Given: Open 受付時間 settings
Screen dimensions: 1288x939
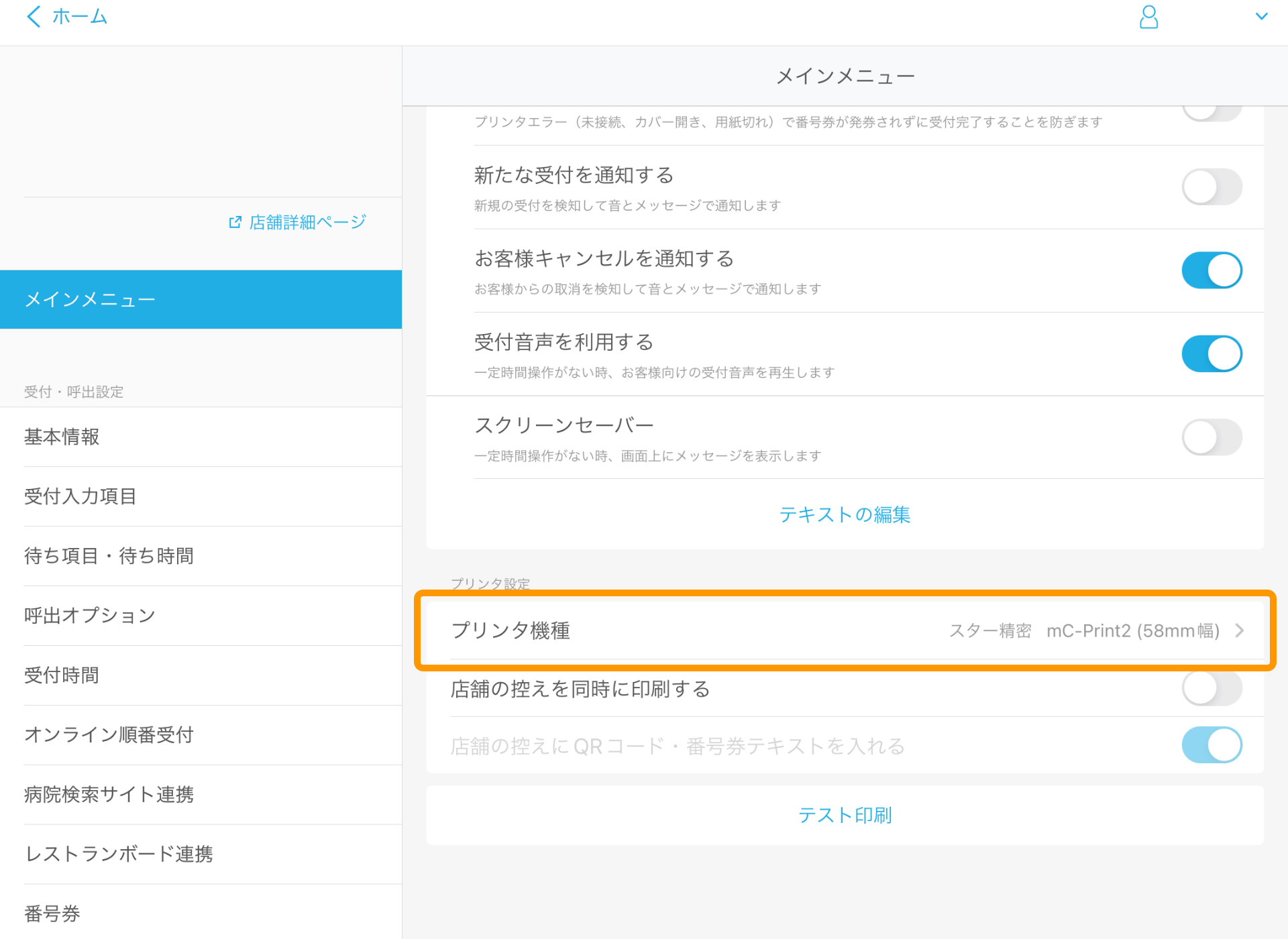Looking at the screenshot, I should [201, 675].
